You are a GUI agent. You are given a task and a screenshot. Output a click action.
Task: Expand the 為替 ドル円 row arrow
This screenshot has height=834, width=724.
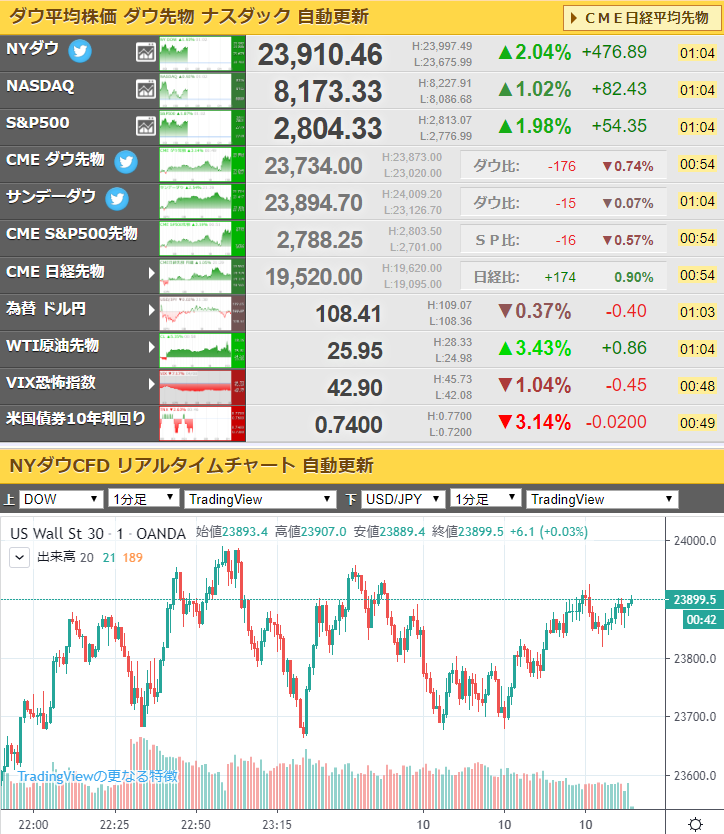pos(152,310)
